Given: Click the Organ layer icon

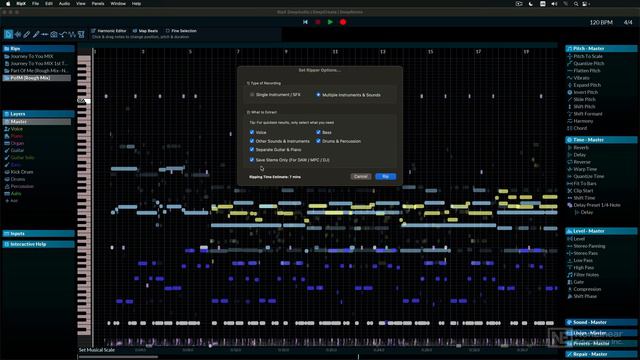Looking at the screenshot, I should pyautogui.click(x=7, y=143).
